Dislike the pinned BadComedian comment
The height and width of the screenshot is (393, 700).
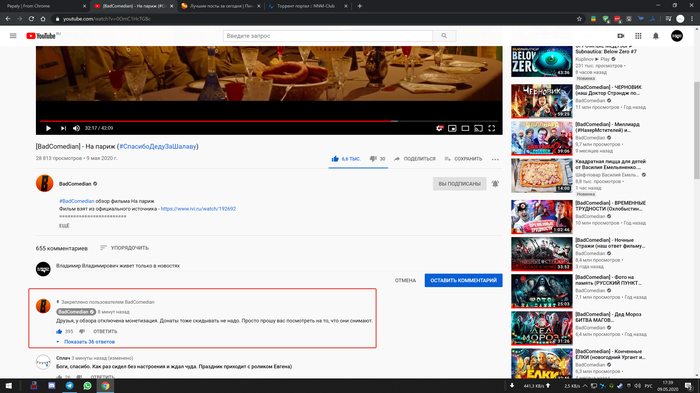click(82, 331)
